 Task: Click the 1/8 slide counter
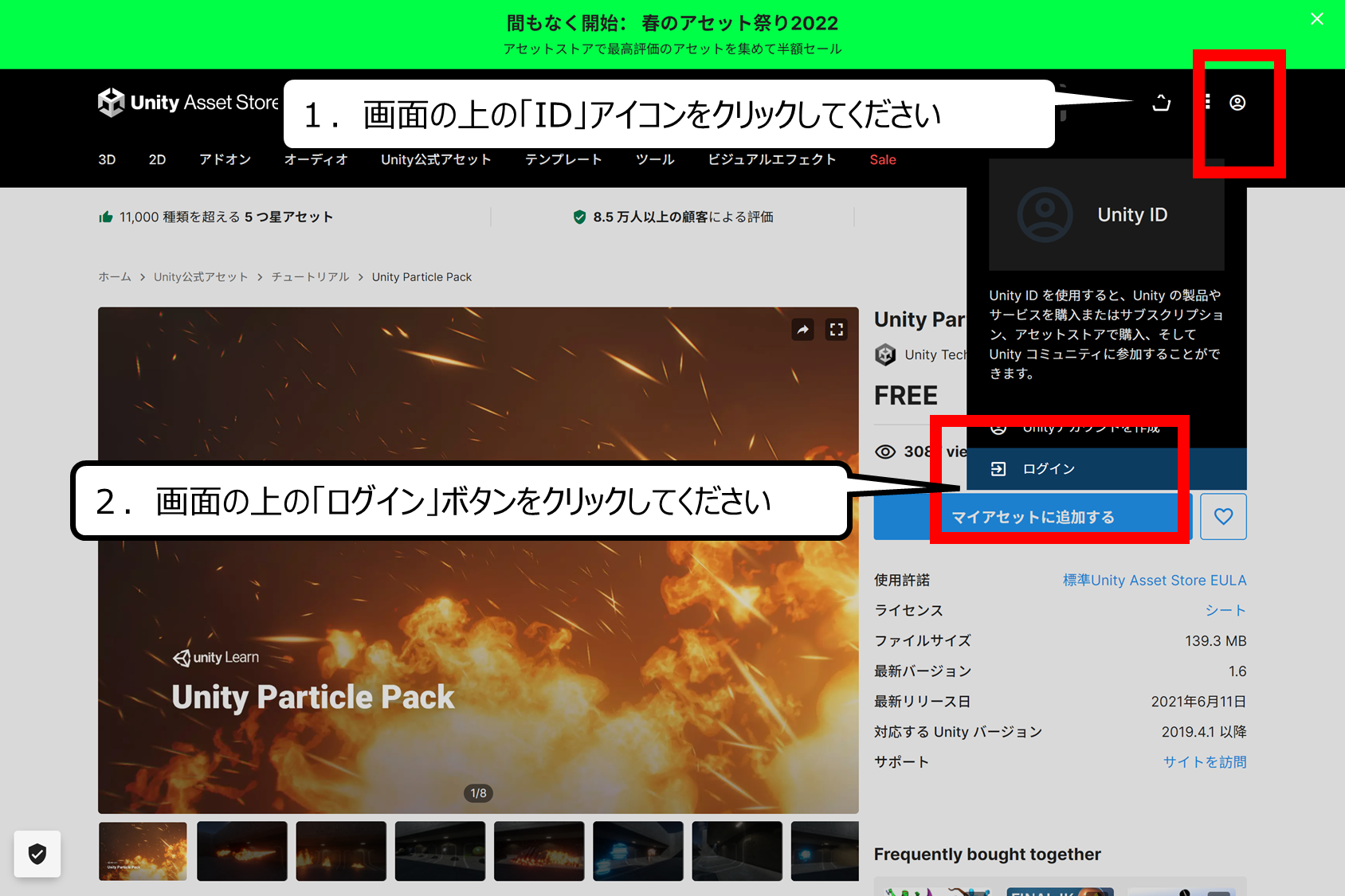pos(478,793)
